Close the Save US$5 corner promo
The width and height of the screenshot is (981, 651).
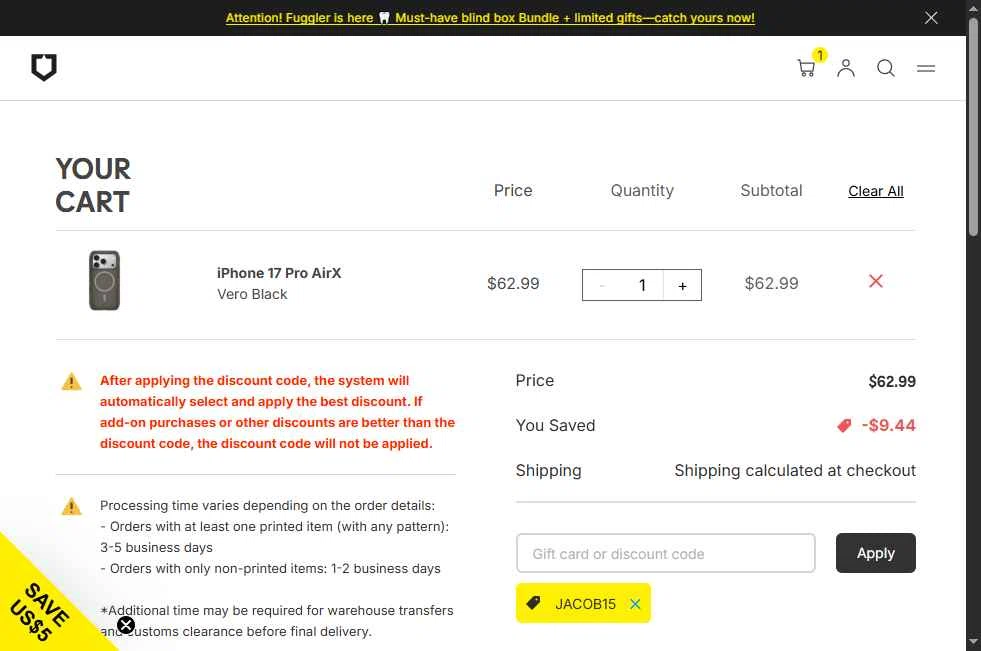point(126,626)
